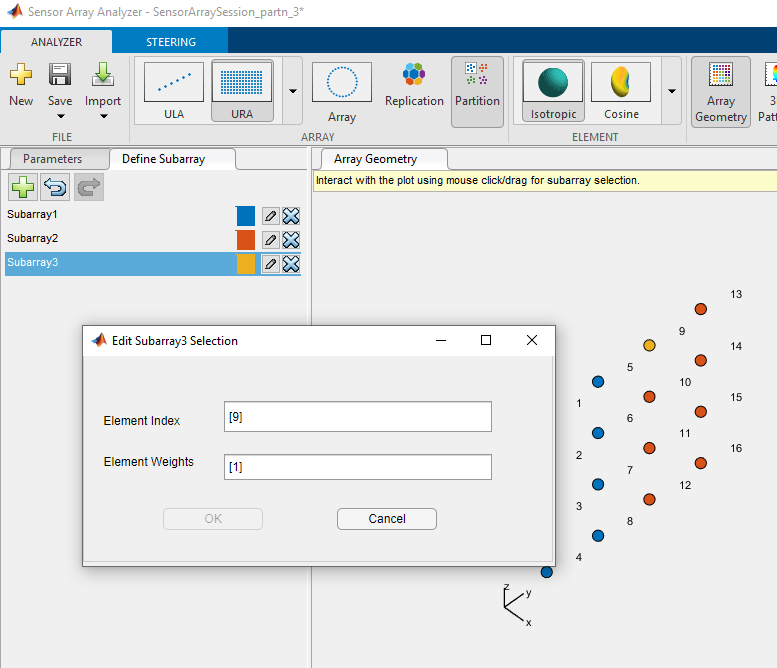
Task: Select the Cosine element
Action: coord(621,91)
